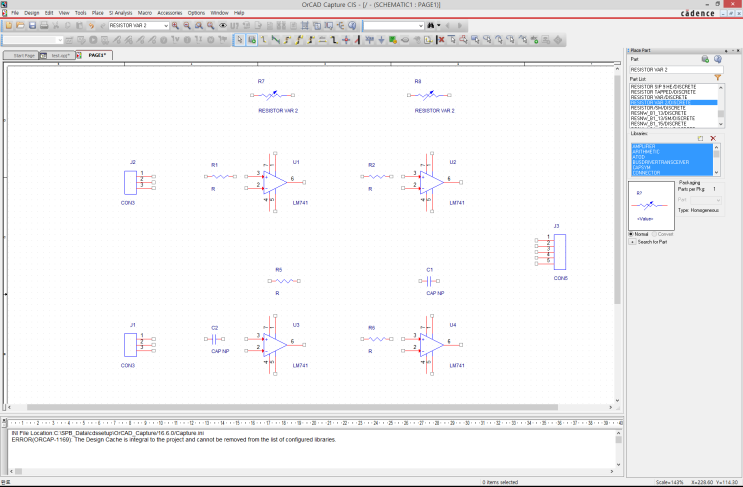Click the schematic horizontal scrollbar

(292, 407)
